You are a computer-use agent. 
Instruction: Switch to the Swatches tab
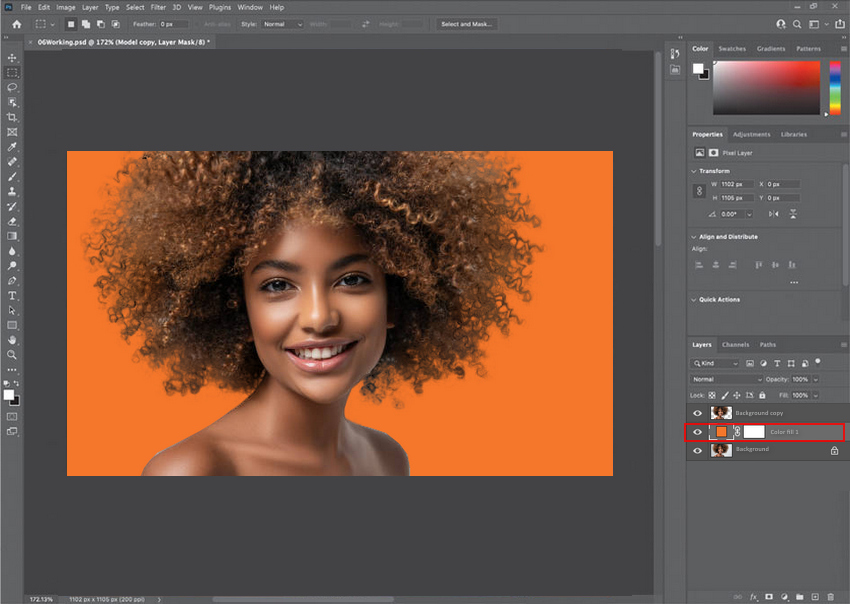(x=732, y=49)
